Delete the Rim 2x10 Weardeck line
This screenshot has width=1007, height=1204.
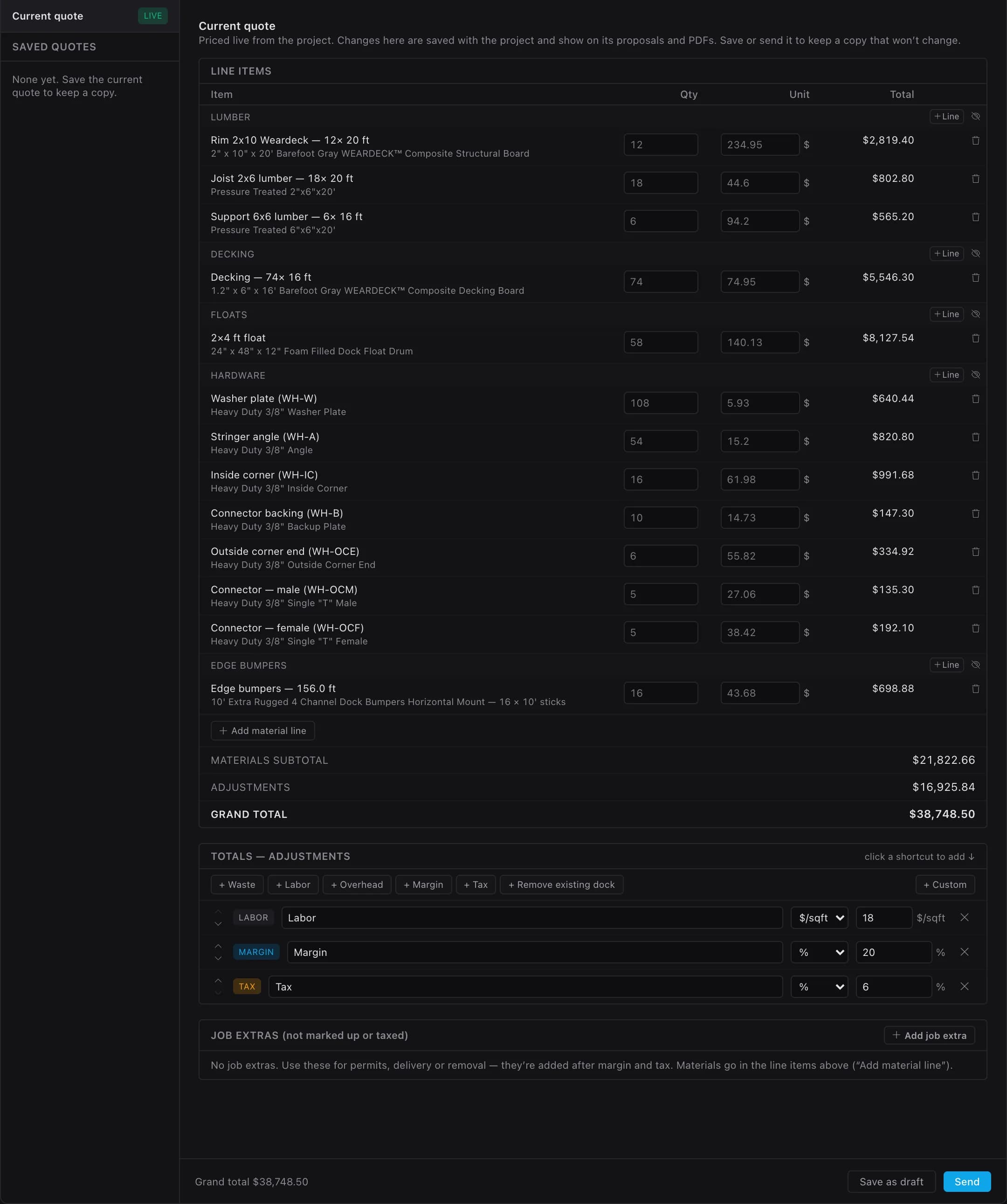pos(975,140)
